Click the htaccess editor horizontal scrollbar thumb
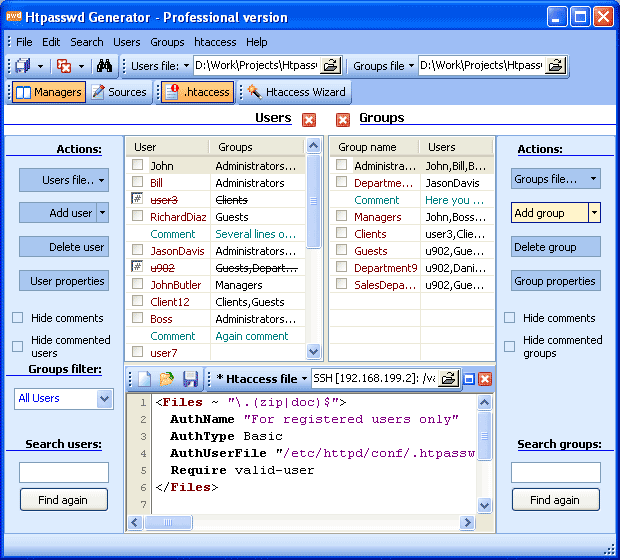The width and height of the screenshot is (620, 560). pos(168,522)
